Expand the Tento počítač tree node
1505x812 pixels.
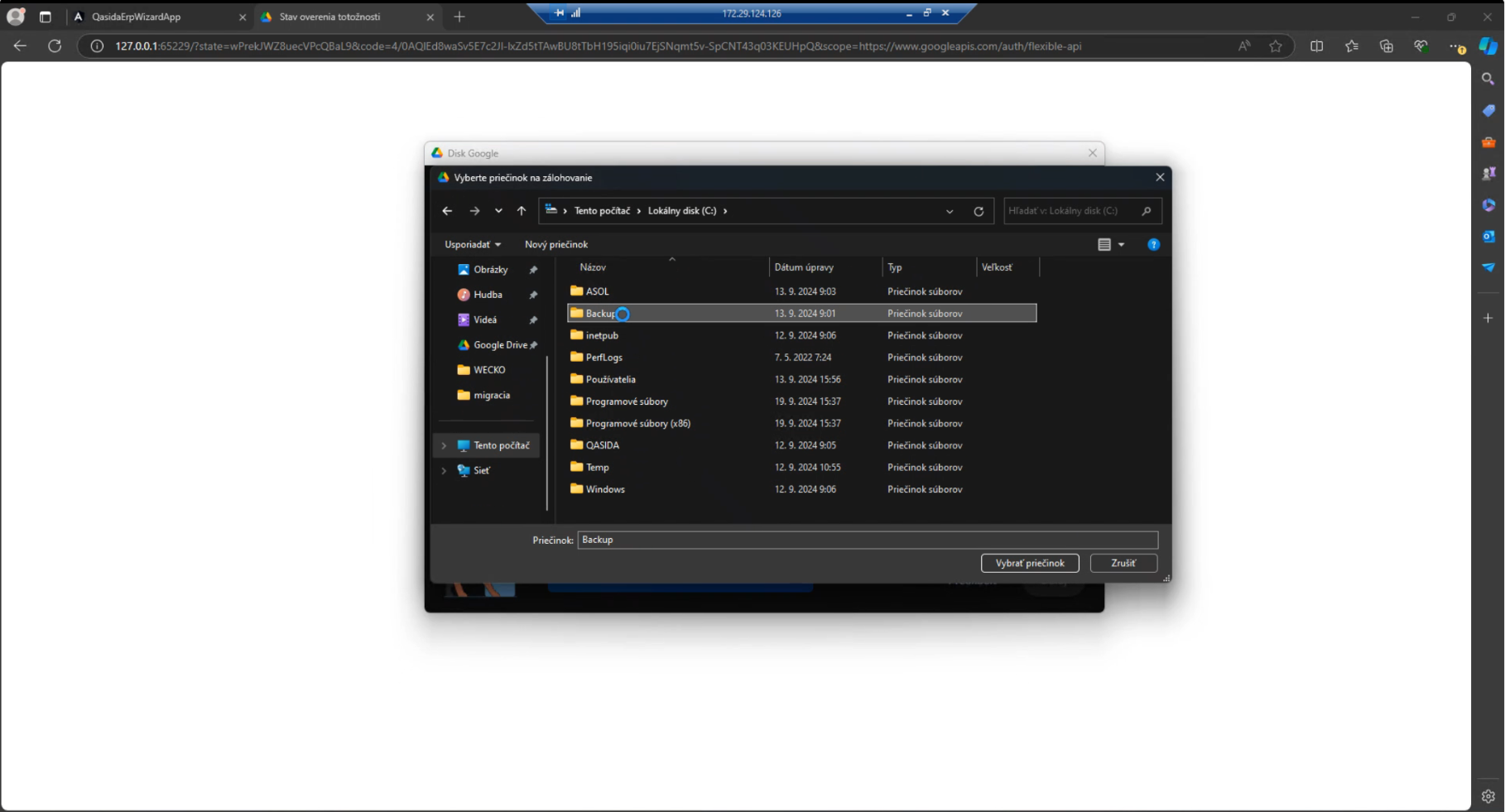pyautogui.click(x=444, y=445)
